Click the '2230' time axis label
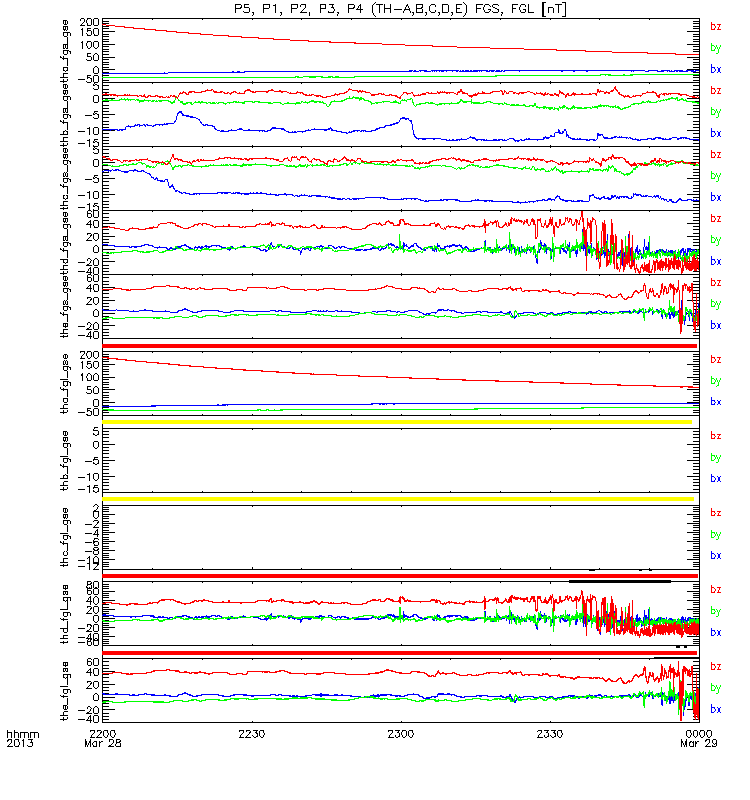 (252, 734)
